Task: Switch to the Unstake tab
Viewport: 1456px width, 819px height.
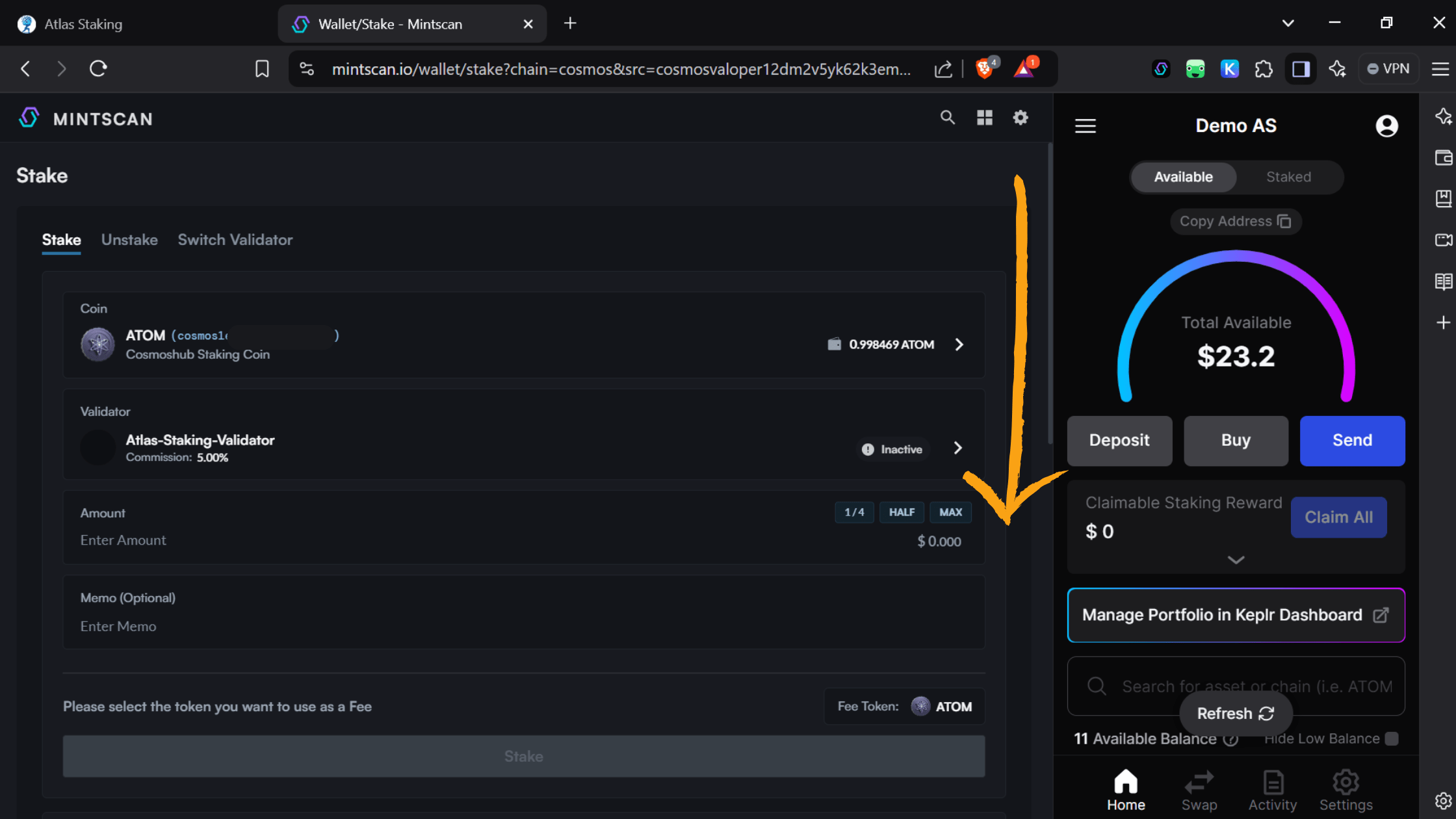Action: pos(129,240)
